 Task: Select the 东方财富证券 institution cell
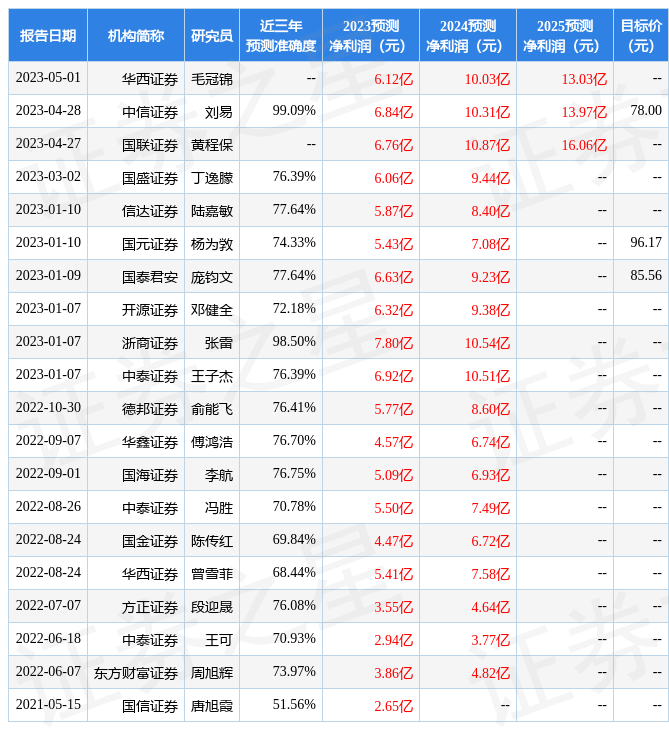(x=136, y=673)
